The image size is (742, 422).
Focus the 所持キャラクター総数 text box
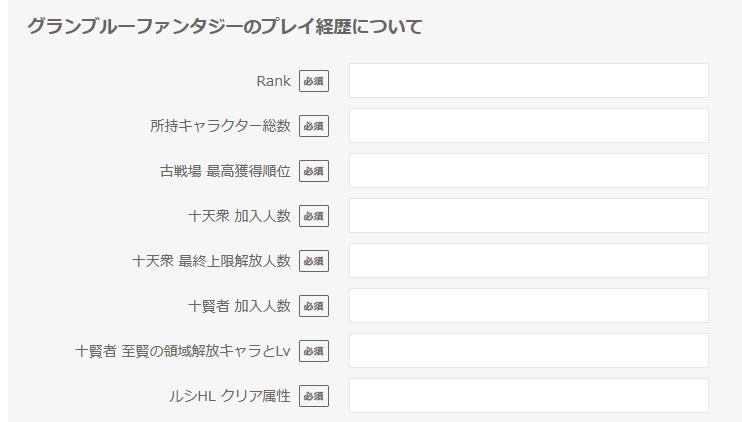tap(528, 126)
